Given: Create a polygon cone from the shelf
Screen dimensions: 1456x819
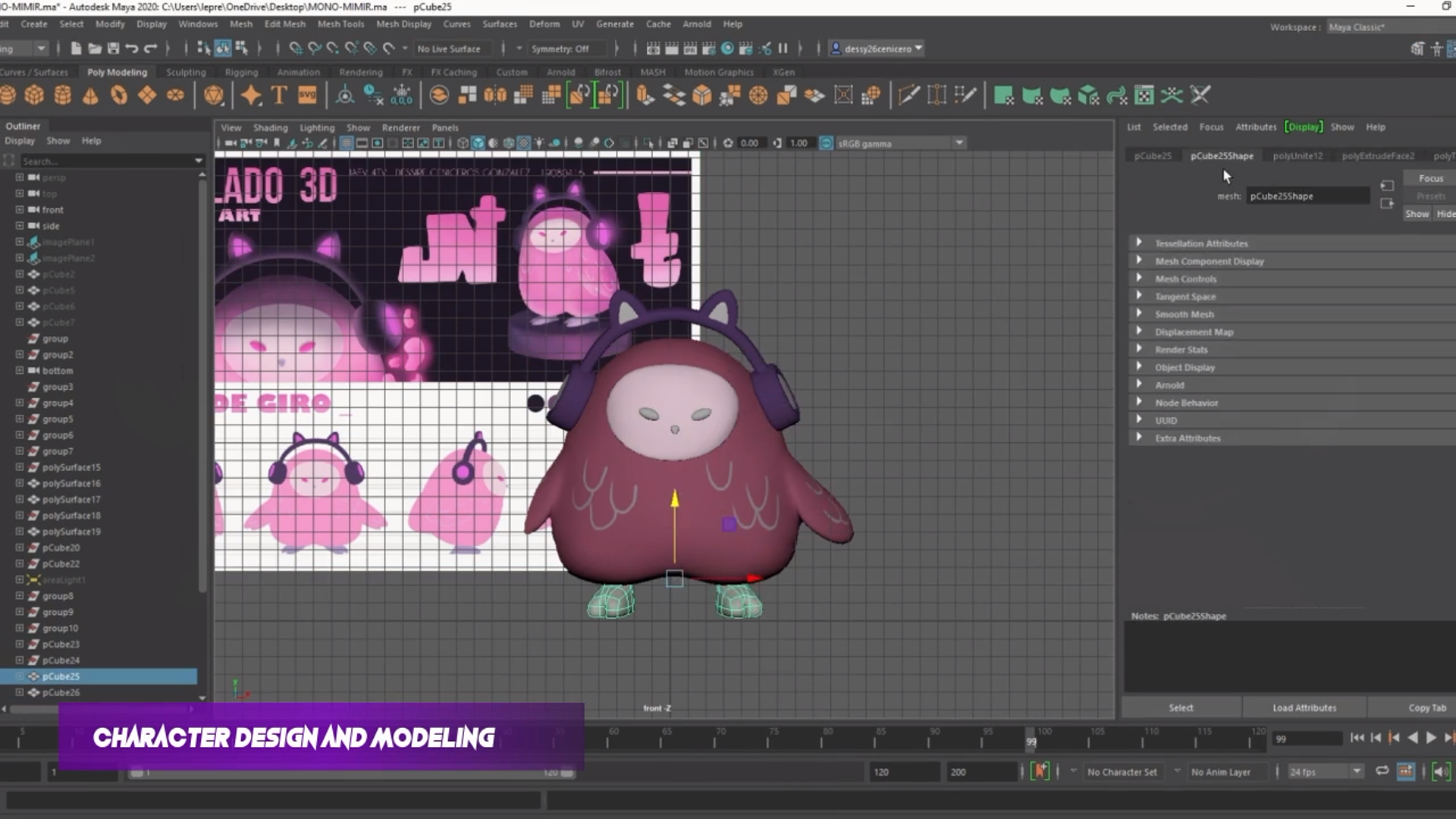Looking at the screenshot, I should pos(90,96).
